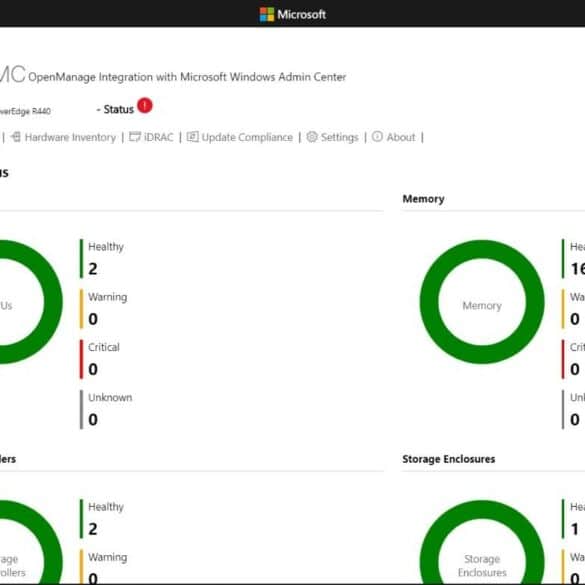Screen dimensions: 585x585
Task: Click the Status label near alert badge
Action: (118, 109)
